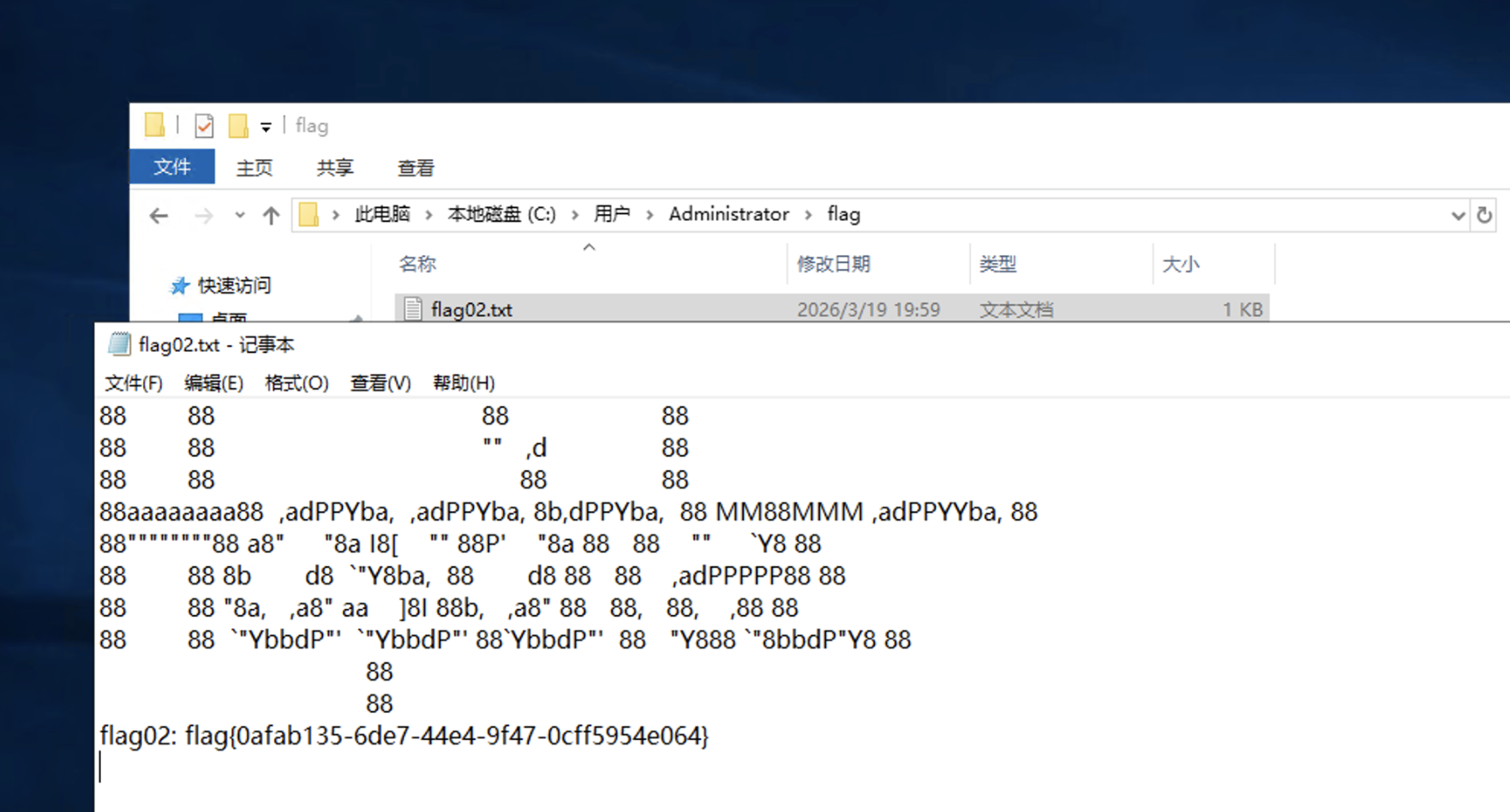Click the refresh button beside address bar

pyautogui.click(x=1484, y=215)
